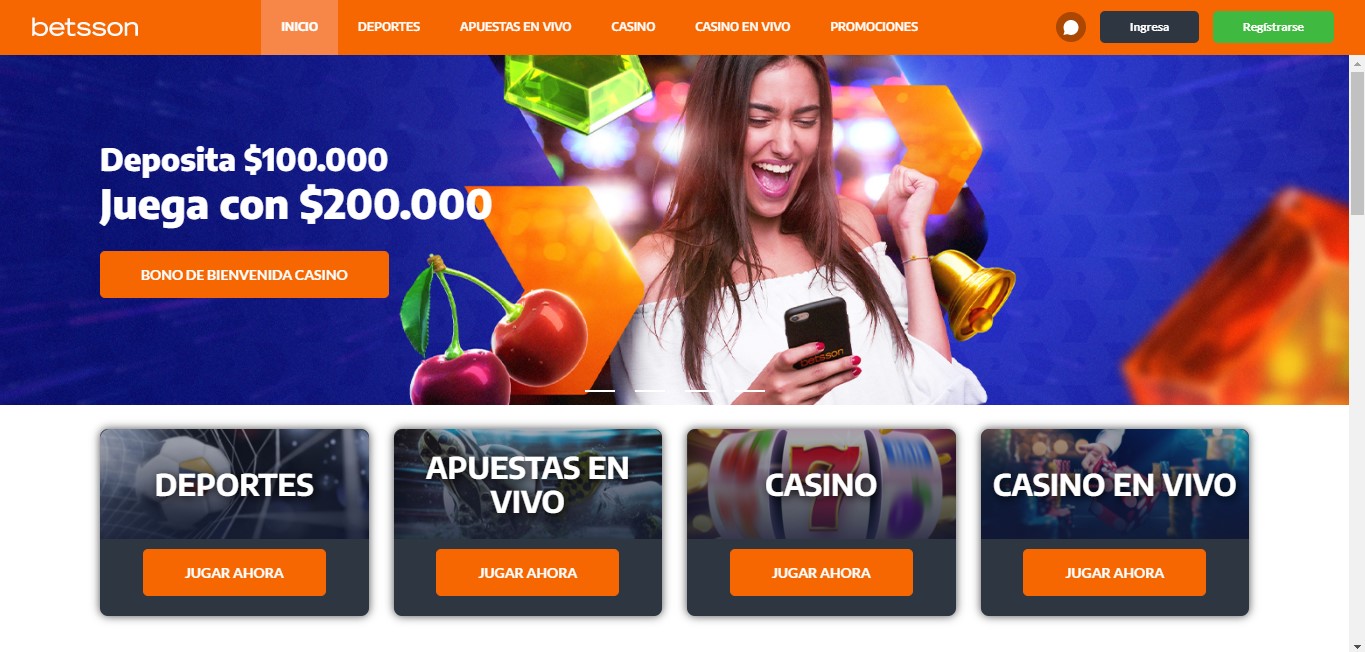Open the Casino en Vivo card image
The width and height of the screenshot is (1365, 652).
point(1115,484)
